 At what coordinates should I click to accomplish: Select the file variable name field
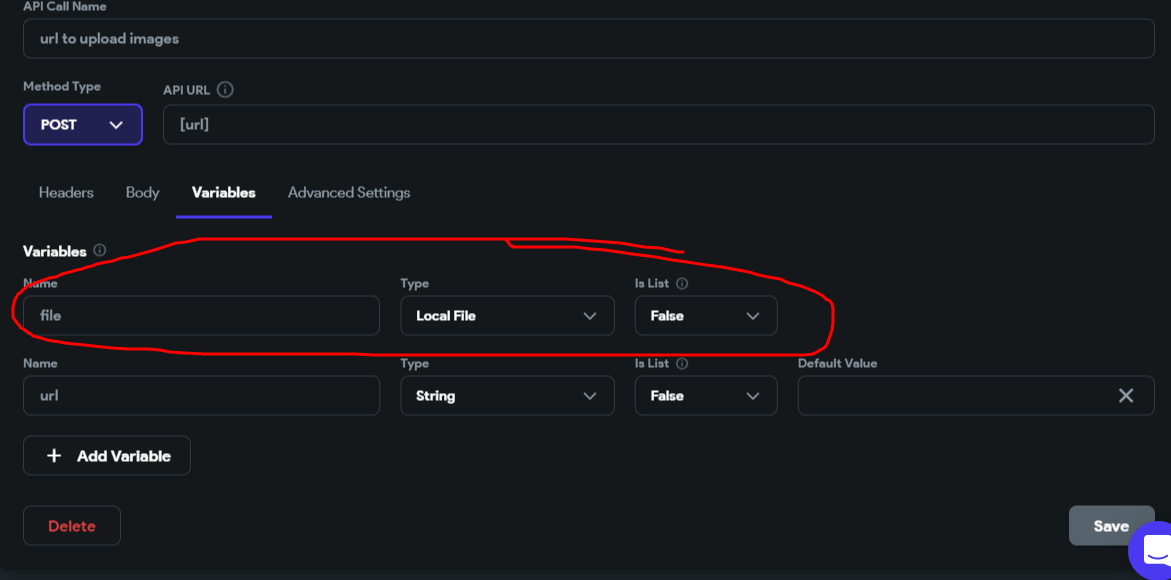200,315
